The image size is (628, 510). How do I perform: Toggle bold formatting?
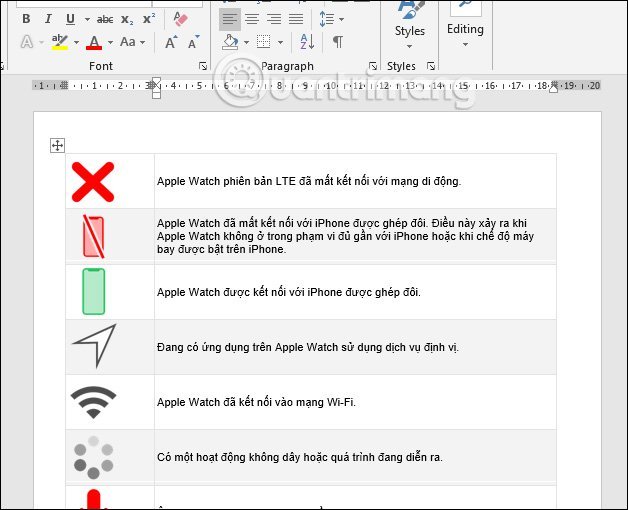click(x=25, y=19)
